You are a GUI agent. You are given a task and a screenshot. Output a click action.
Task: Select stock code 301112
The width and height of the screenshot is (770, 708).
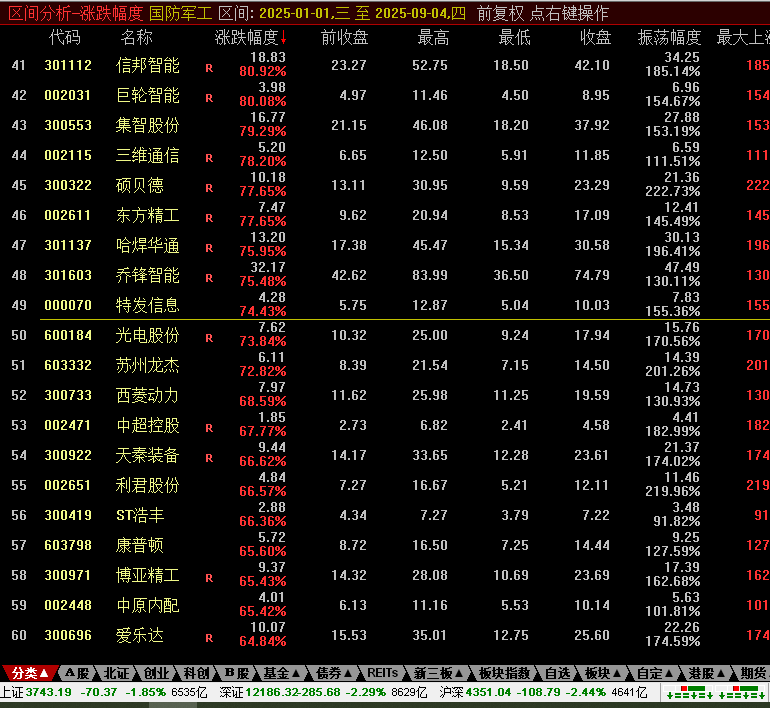click(68, 65)
